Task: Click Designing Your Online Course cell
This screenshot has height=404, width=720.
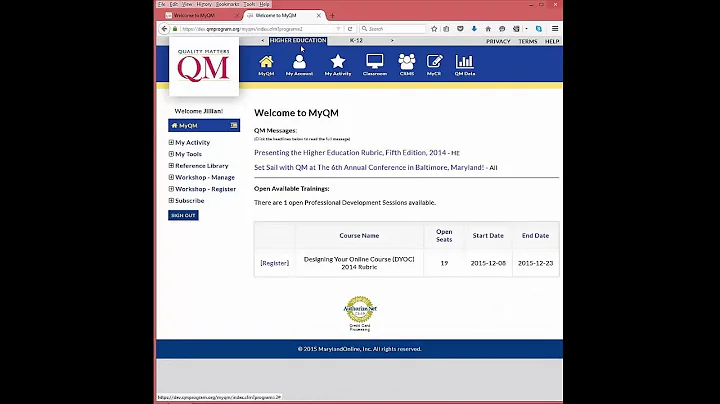Action: tap(359, 263)
